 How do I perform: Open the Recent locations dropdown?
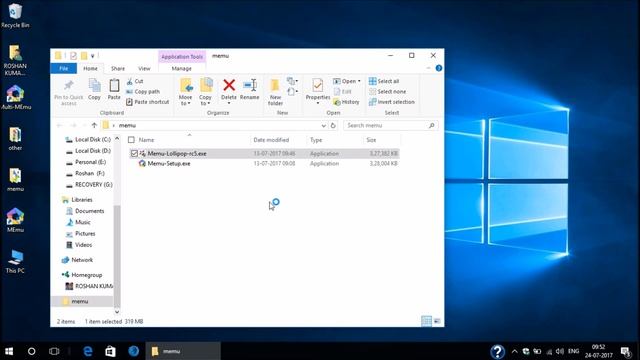(84, 125)
